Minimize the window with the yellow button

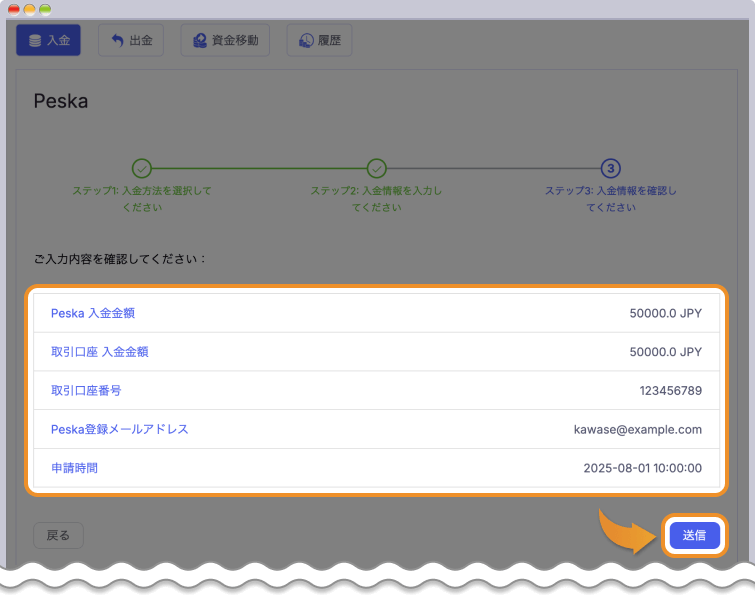tap(29, 9)
